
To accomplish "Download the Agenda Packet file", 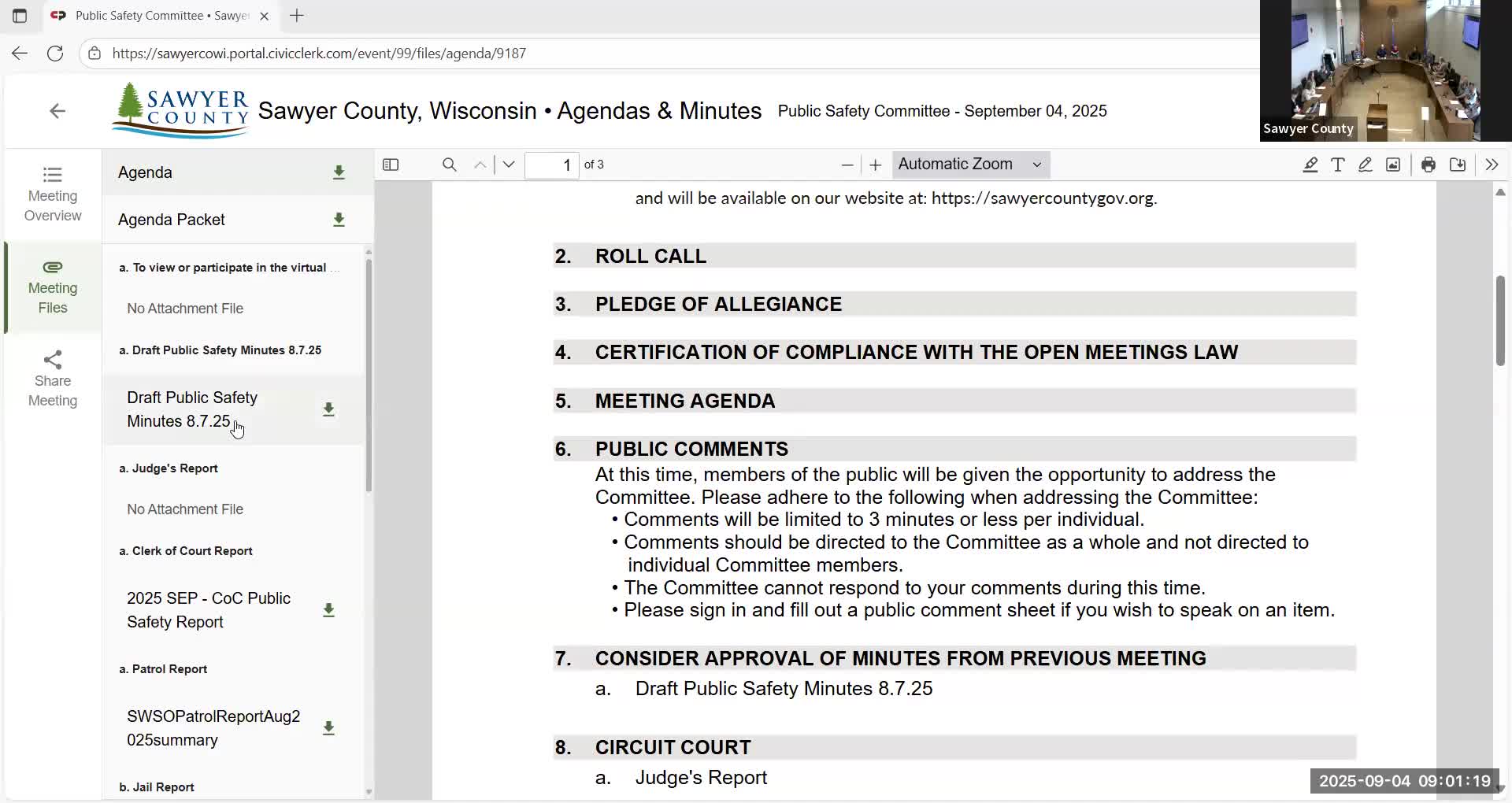I will tap(339, 220).
